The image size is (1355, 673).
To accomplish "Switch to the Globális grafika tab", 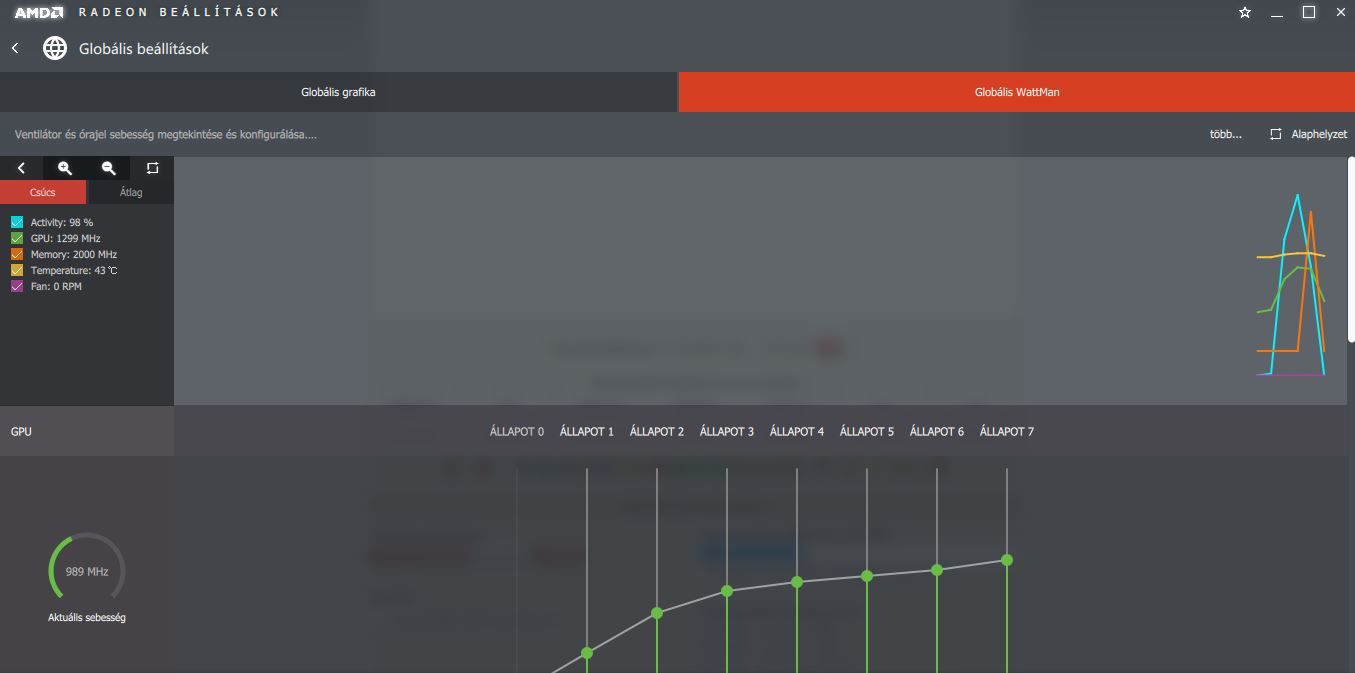I will click(x=338, y=92).
